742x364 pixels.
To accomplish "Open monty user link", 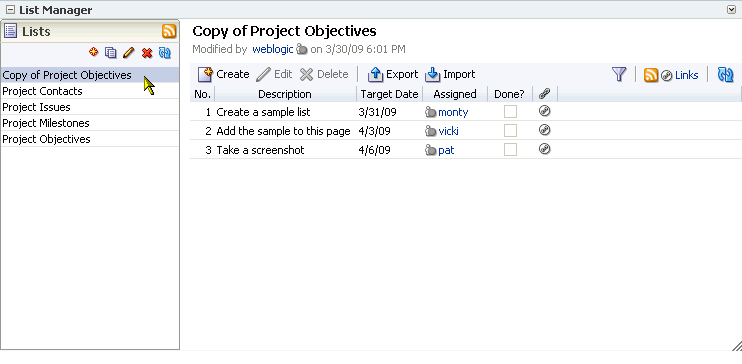I will point(453,112).
